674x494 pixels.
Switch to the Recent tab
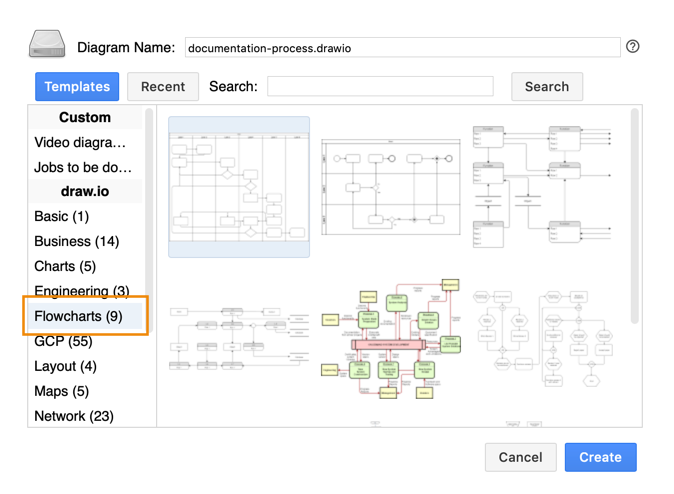[x=163, y=86]
